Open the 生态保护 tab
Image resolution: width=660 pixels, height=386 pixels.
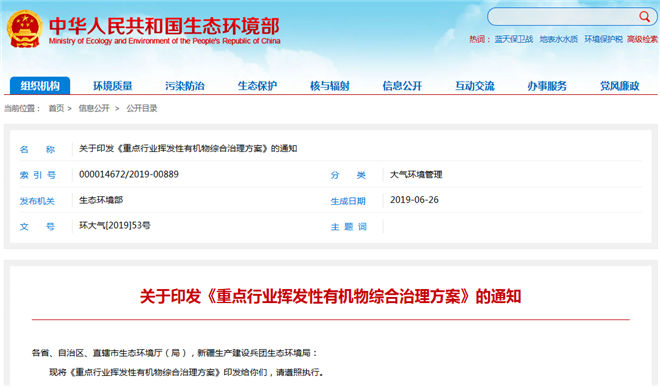pos(257,86)
